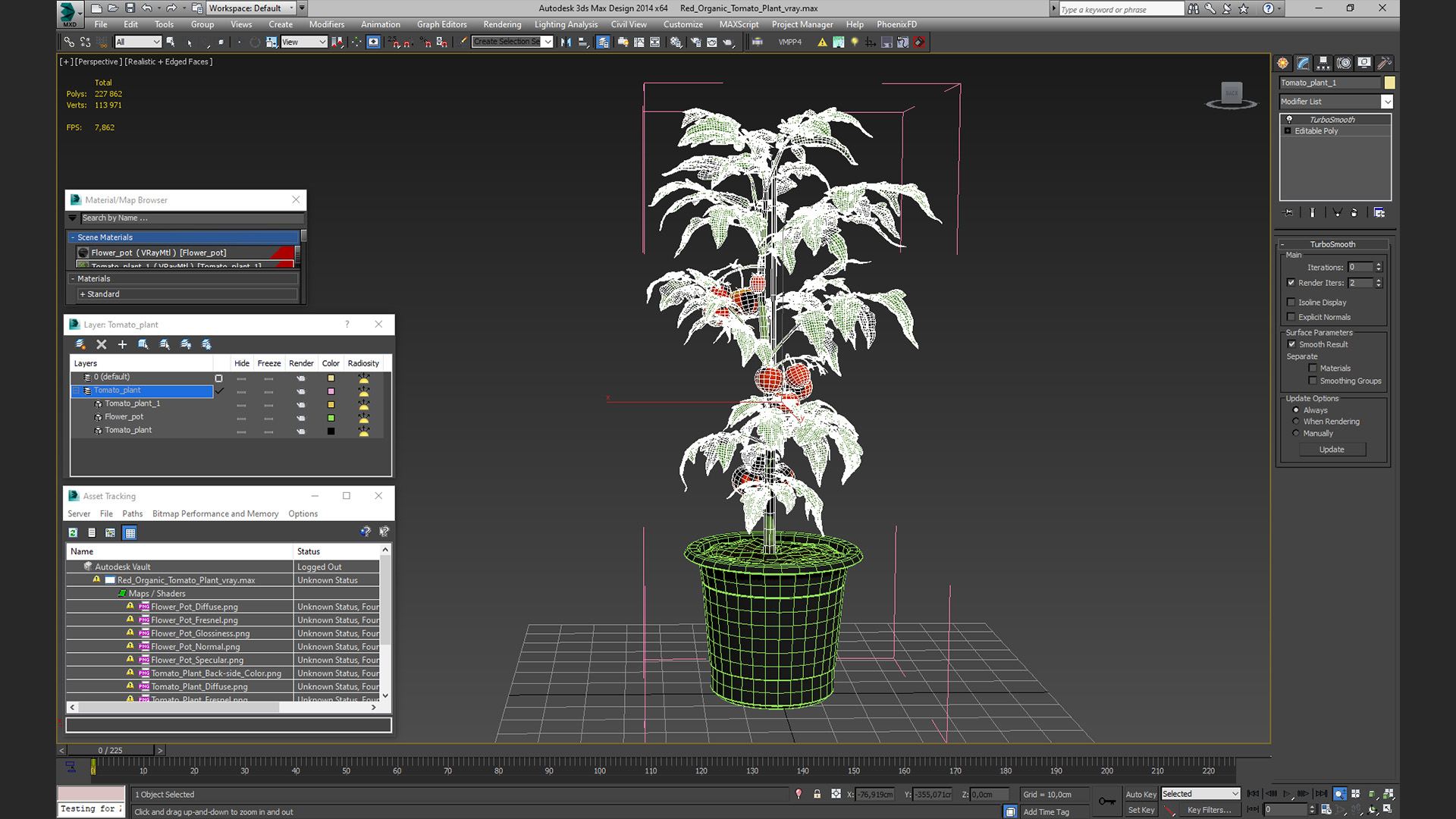
Task: Click the Undo arrow in title bar
Action: [147, 8]
